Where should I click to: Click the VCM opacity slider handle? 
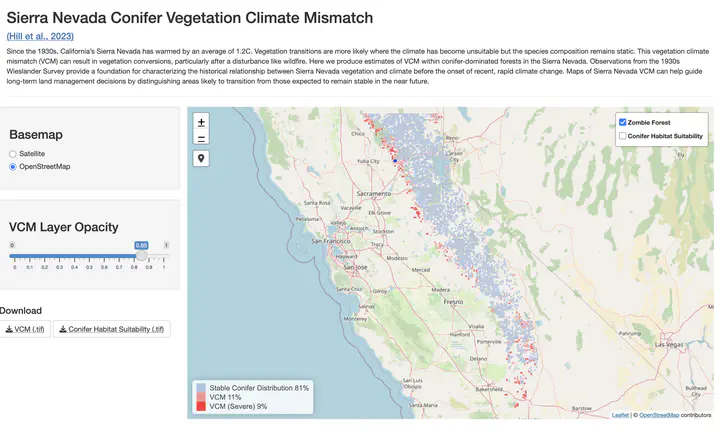(x=141, y=256)
